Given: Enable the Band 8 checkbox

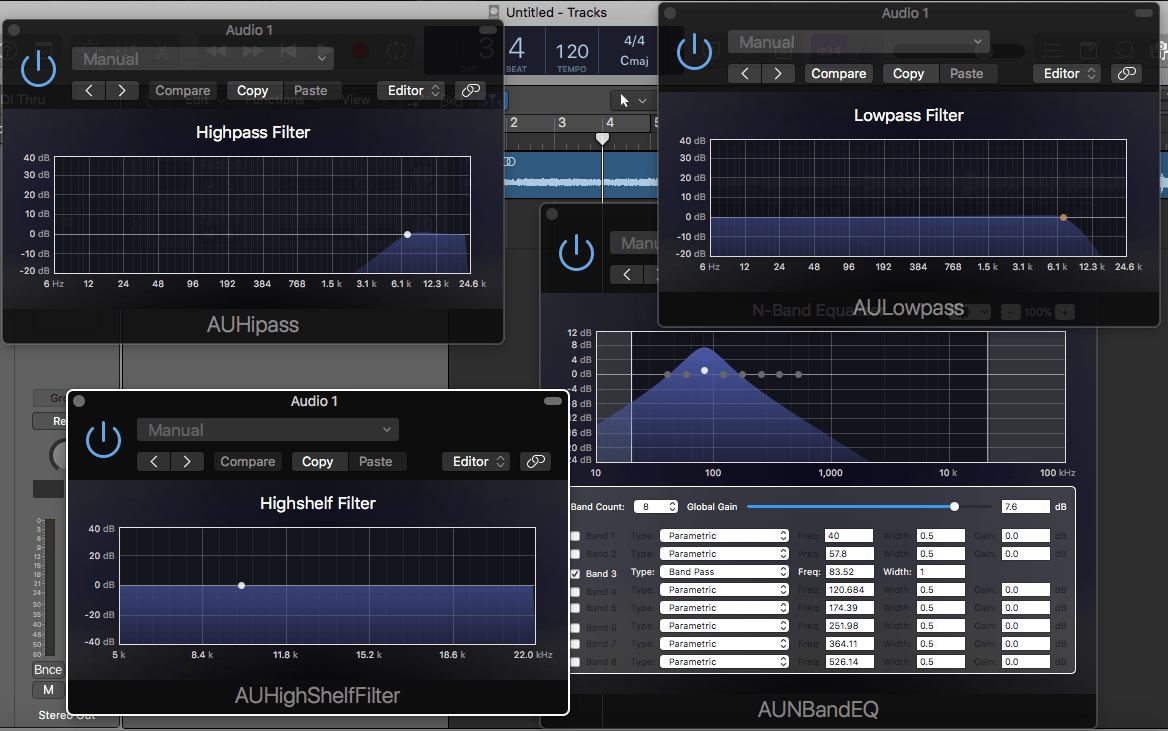Looking at the screenshot, I should click(575, 662).
